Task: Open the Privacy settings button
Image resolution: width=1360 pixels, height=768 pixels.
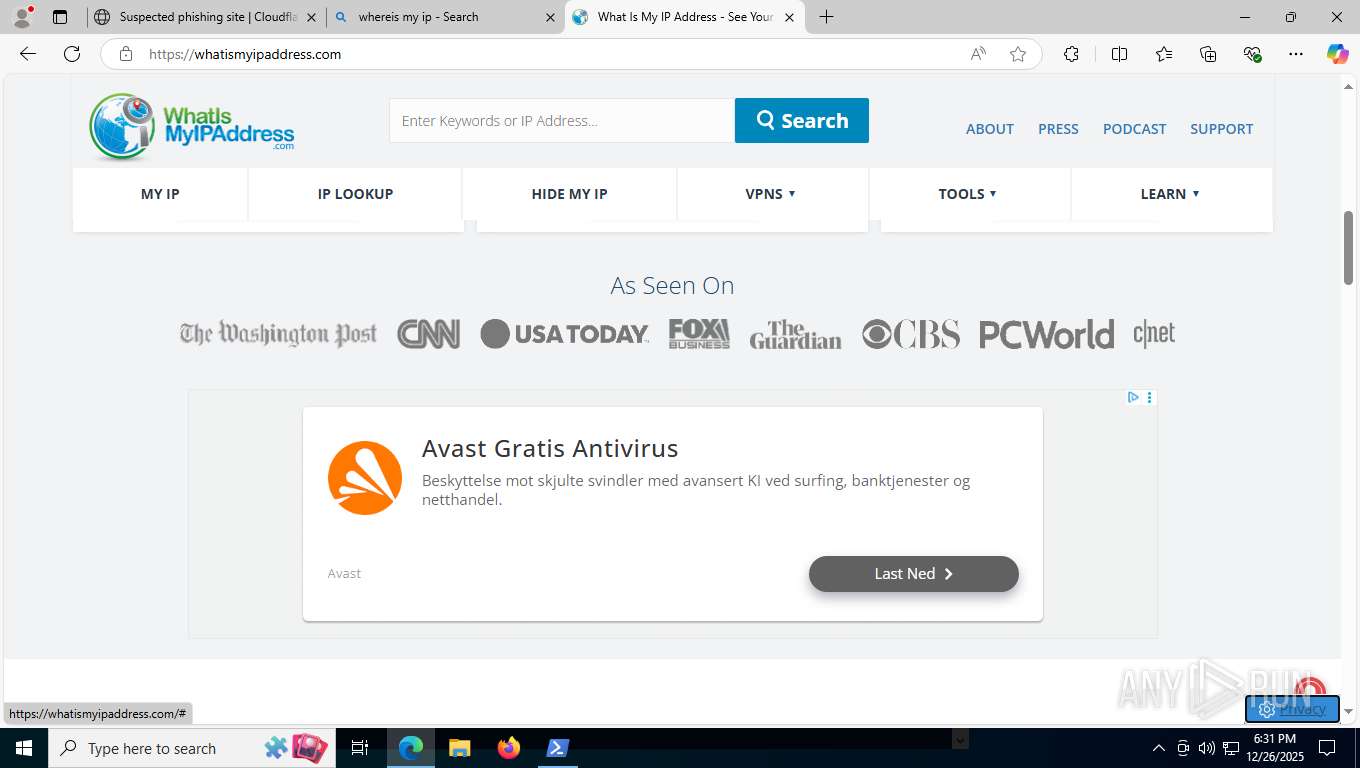Action: (1292, 709)
